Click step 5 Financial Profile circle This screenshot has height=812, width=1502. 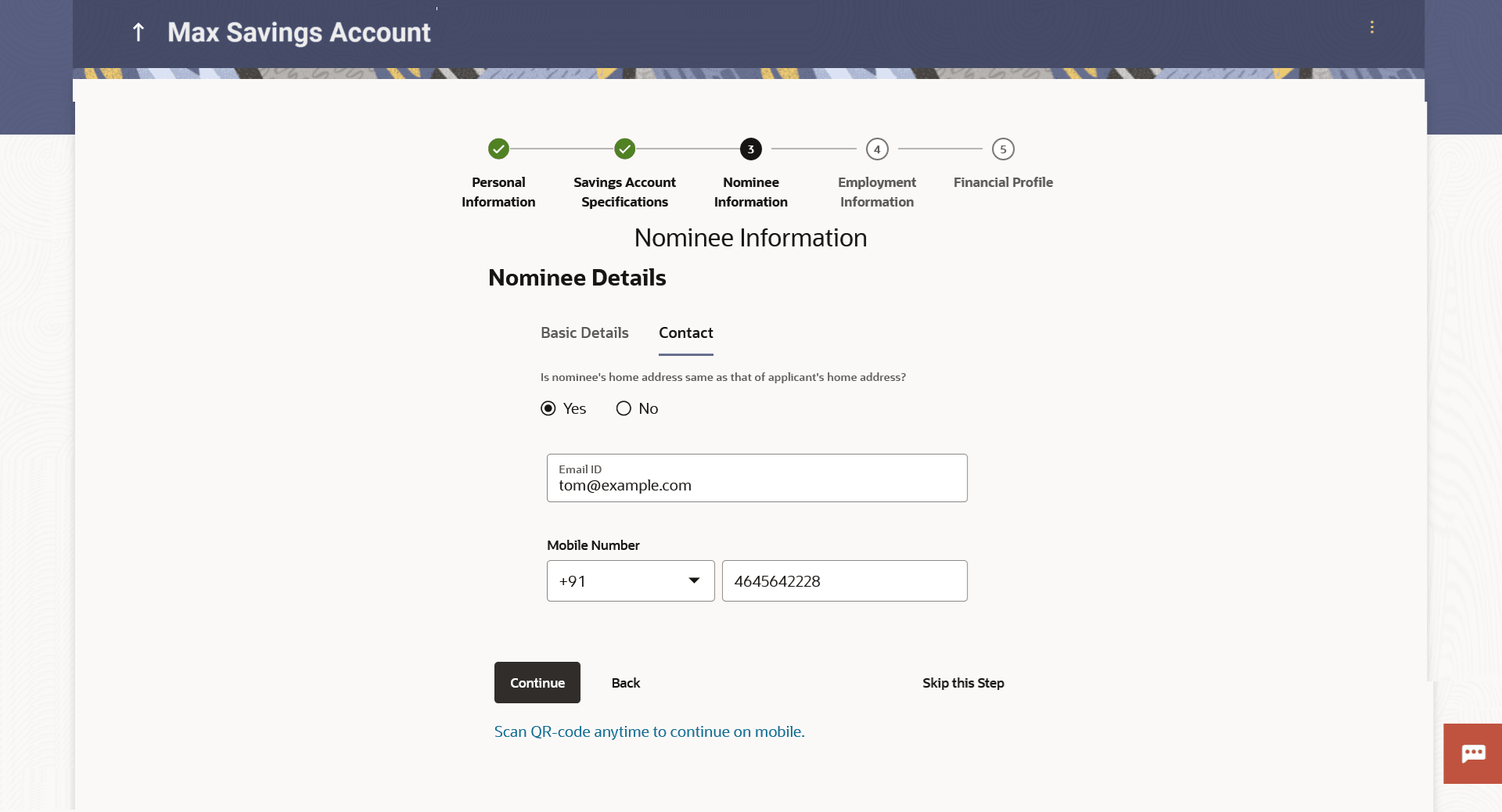(1003, 149)
